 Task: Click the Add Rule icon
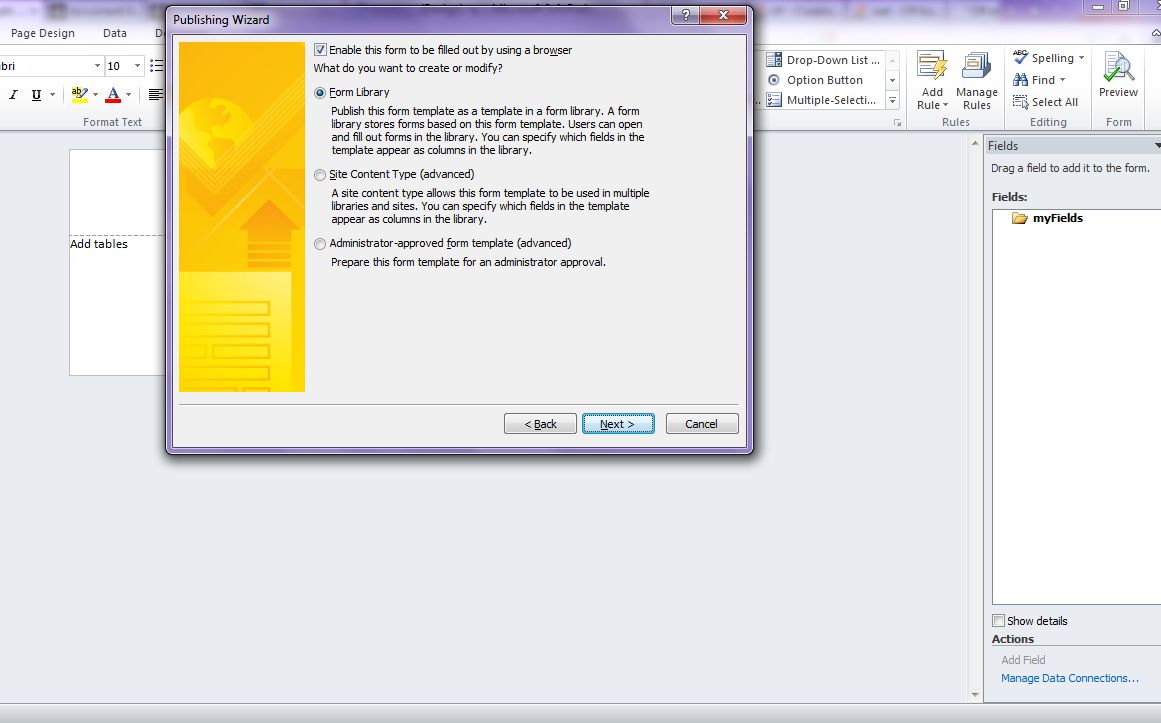click(932, 65)
